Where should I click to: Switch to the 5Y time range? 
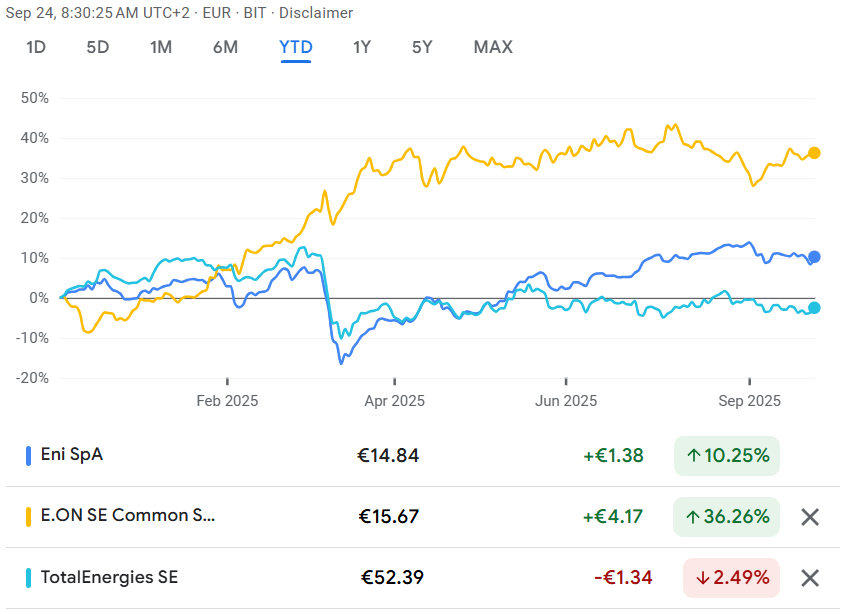click(423, 47)
